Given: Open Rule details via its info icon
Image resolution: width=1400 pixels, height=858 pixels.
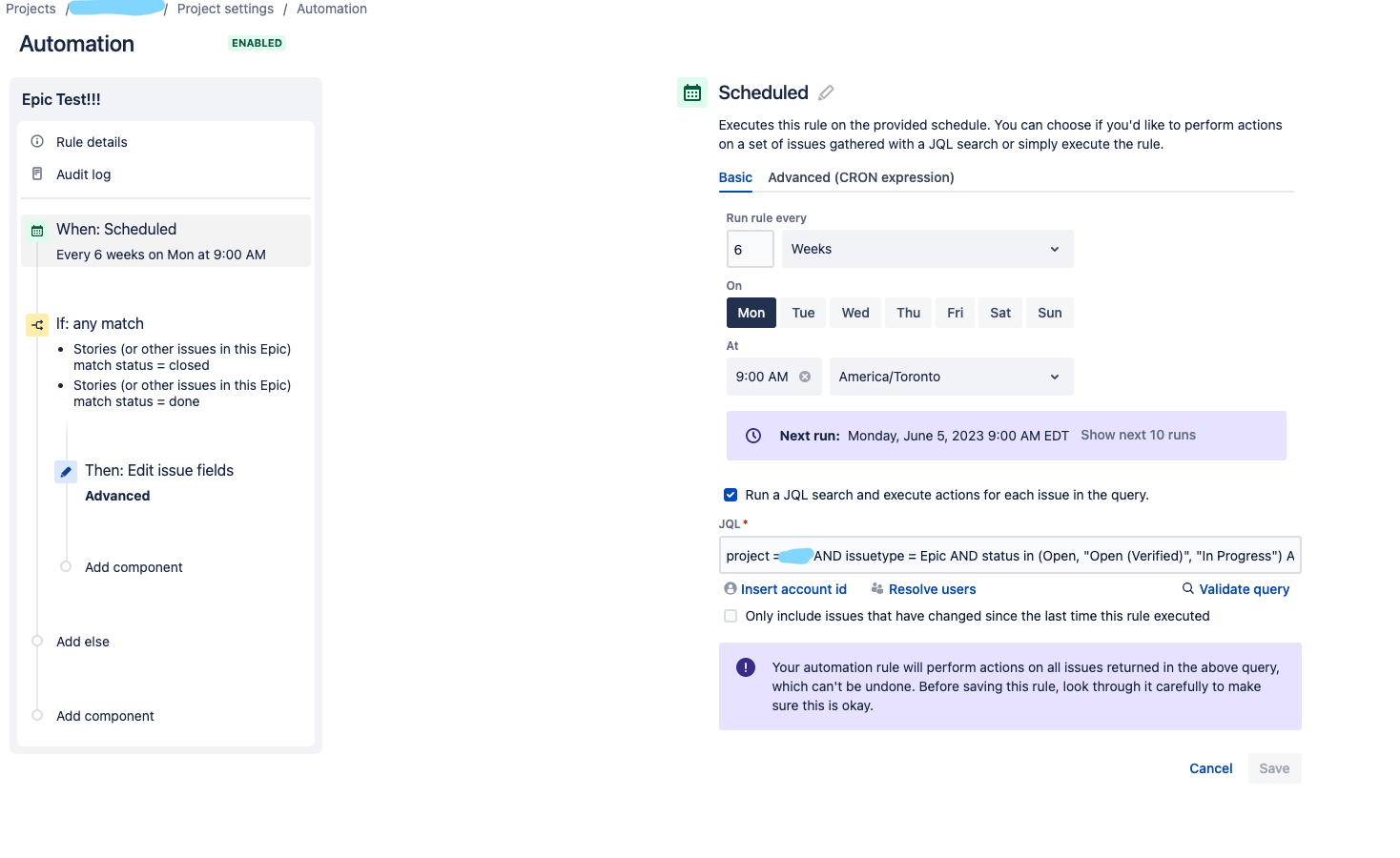Looking at the screenshot, I should [36, 141].
